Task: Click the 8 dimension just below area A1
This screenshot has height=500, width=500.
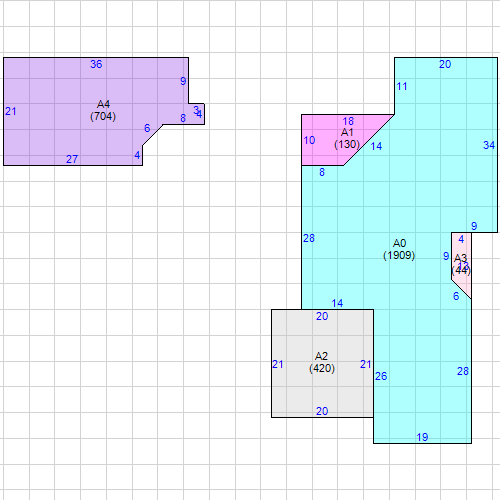Action: tap(322, 172)
